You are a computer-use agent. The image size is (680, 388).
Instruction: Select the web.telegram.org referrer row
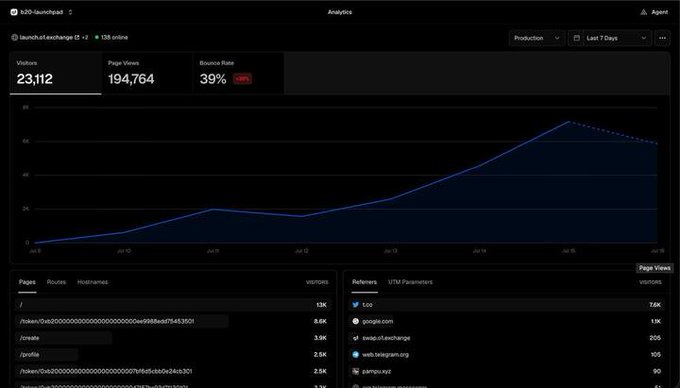tap(507, 355)
